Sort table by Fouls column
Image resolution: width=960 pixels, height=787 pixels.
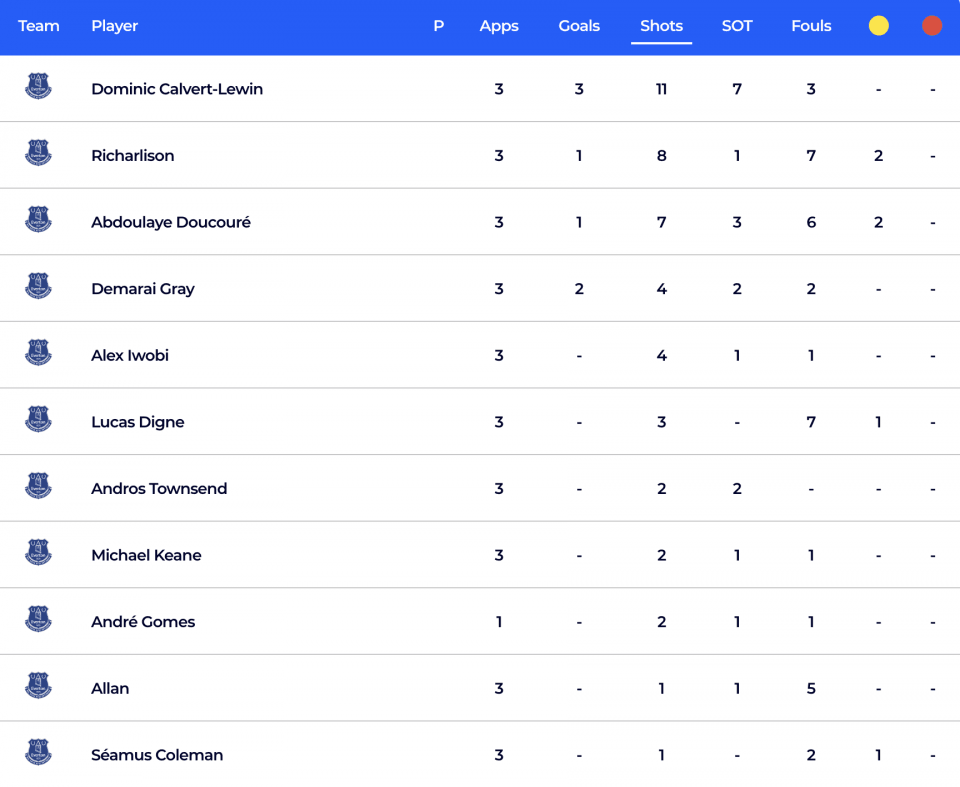811,26
